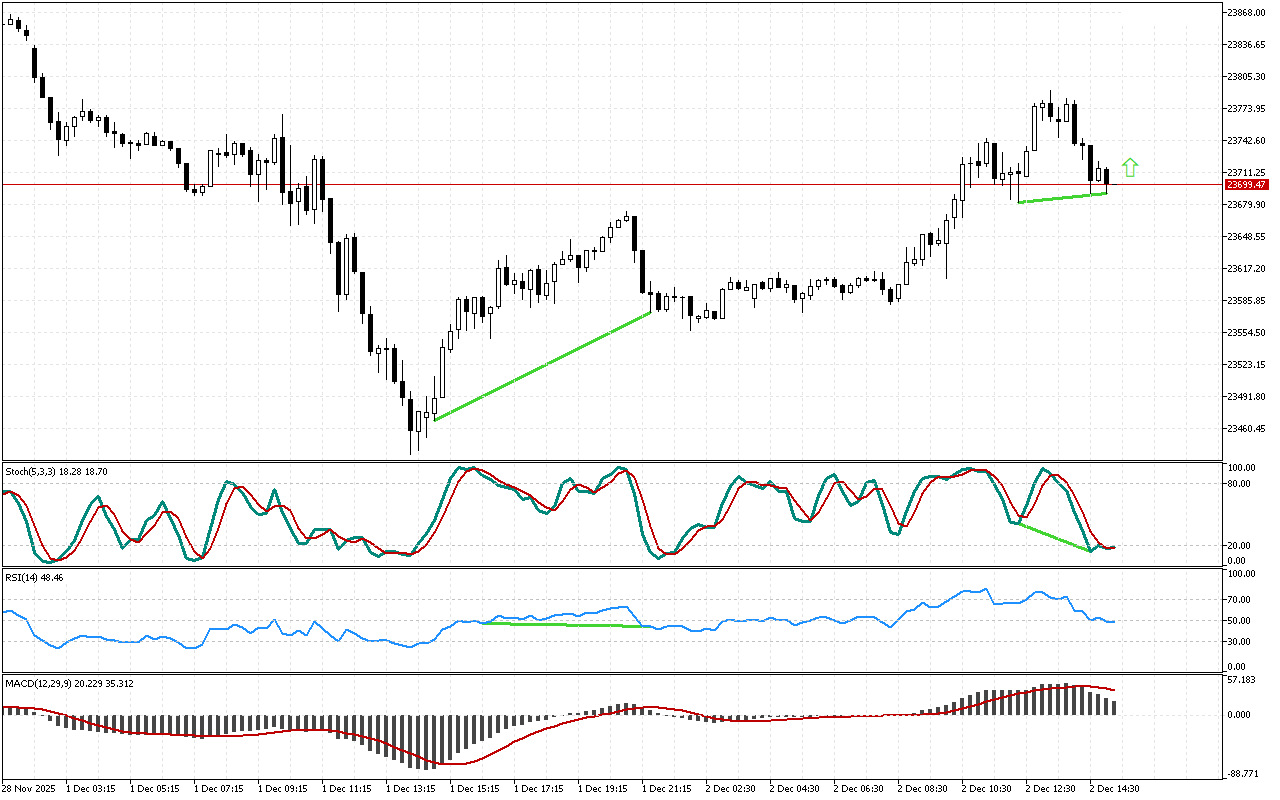
Task: Click the 57.183 value on MACD scale
Action: (x=1243, y=680)
